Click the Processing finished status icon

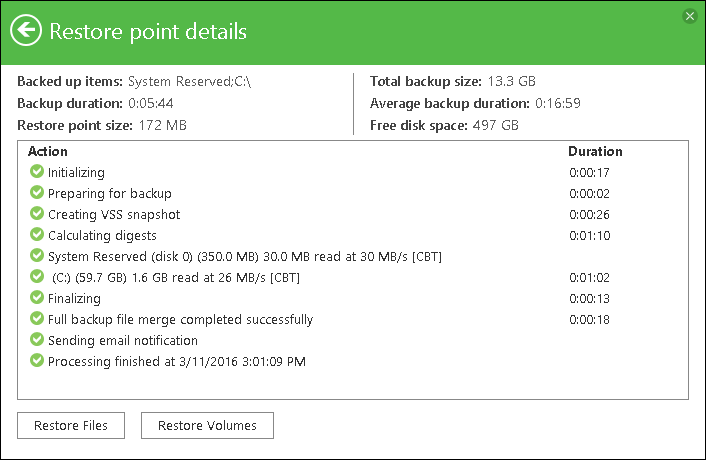37,361
